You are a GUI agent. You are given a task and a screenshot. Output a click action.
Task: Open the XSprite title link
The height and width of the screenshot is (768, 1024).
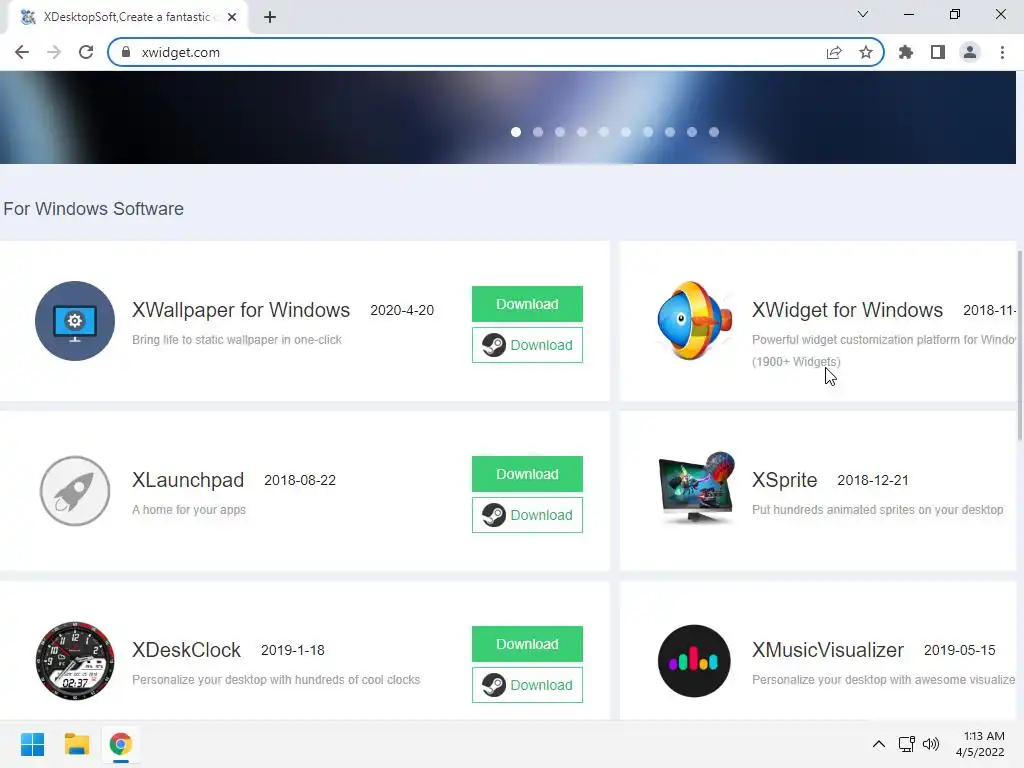784,480
